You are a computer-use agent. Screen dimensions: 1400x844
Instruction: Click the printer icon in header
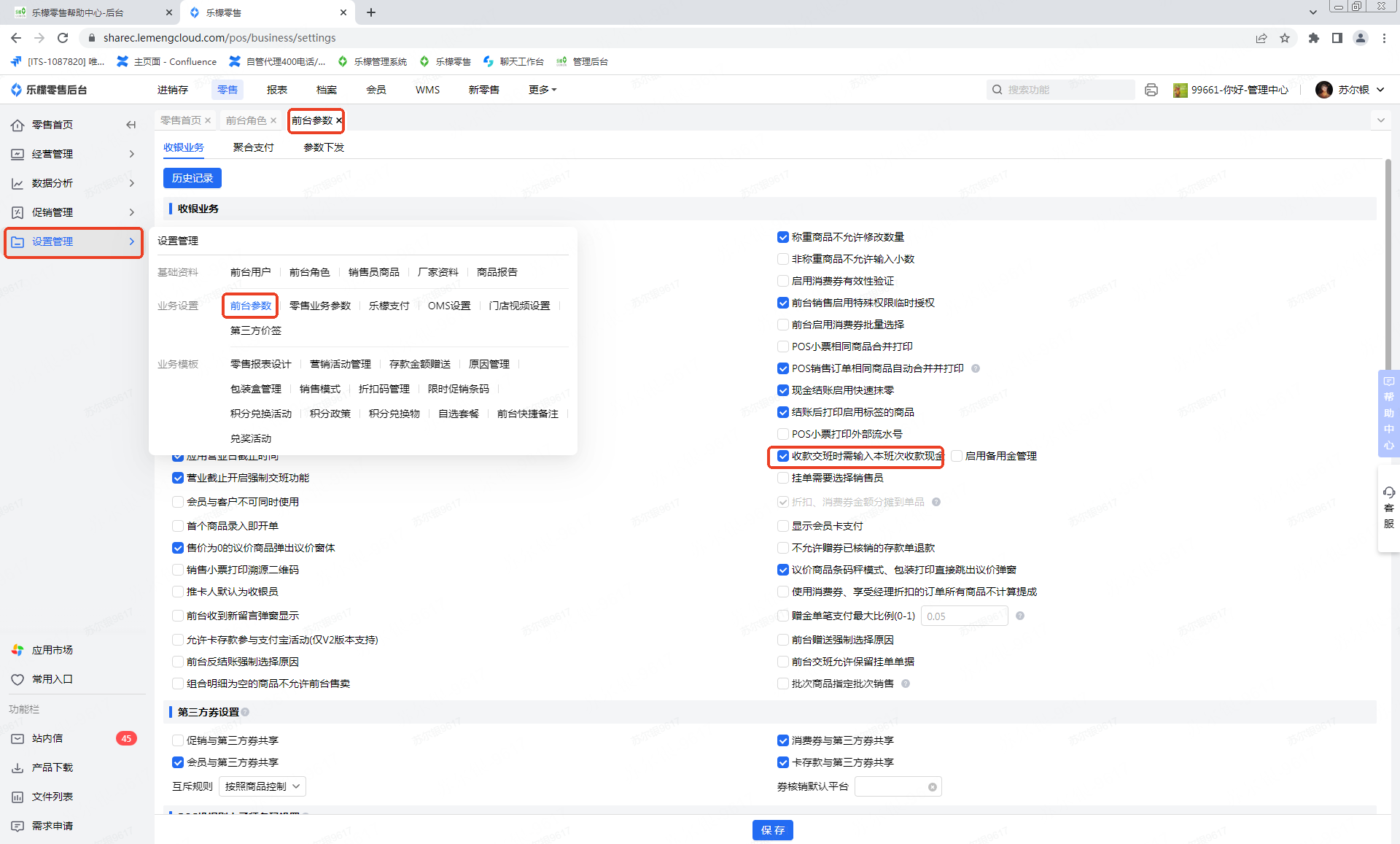pos(1151,90)
